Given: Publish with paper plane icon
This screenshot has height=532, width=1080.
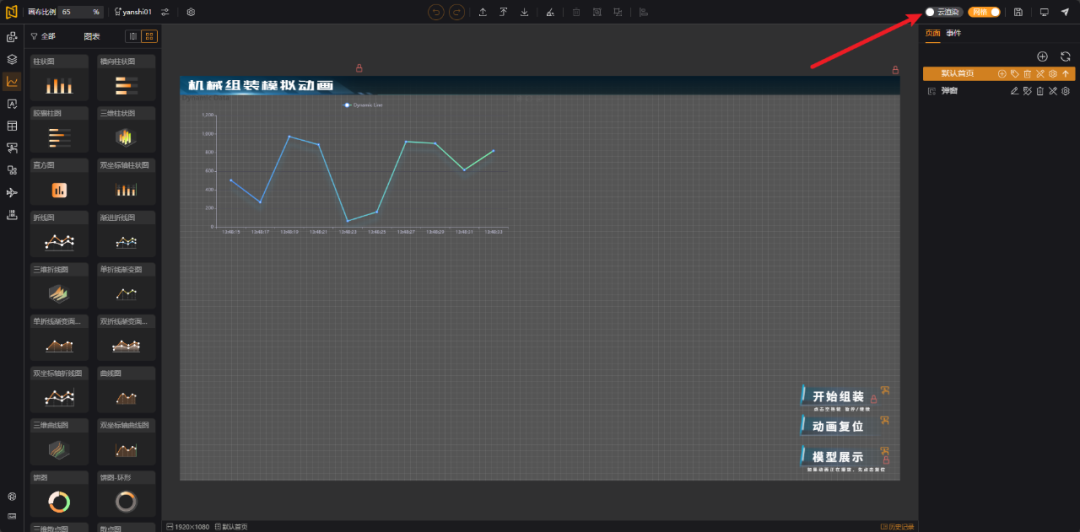Looking at the screenshot, I should coord(1065,12).
